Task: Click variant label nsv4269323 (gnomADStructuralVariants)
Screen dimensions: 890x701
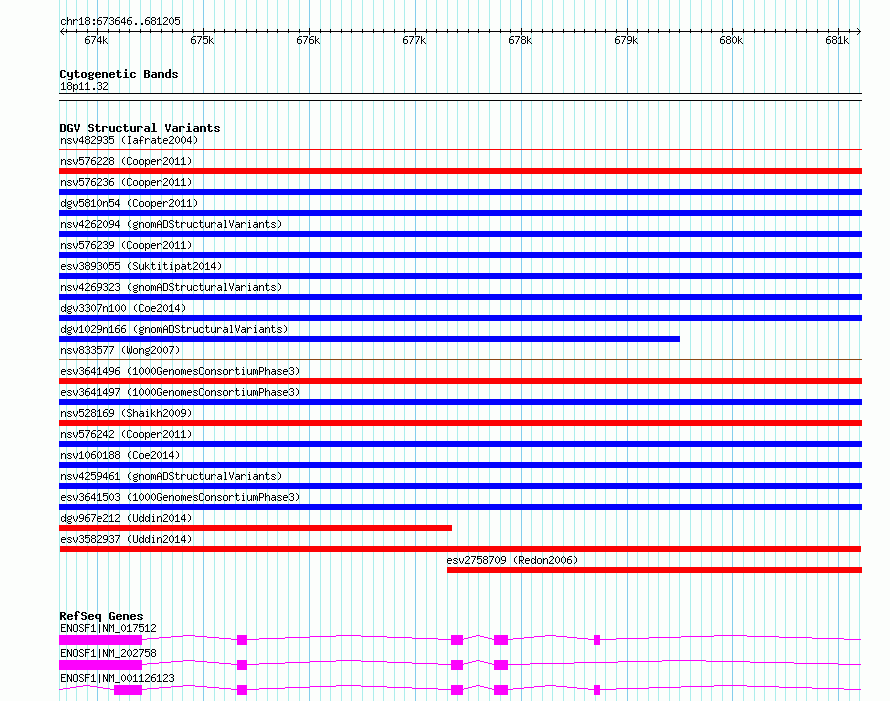Action: pyautogui.click(x=171, y=287)
